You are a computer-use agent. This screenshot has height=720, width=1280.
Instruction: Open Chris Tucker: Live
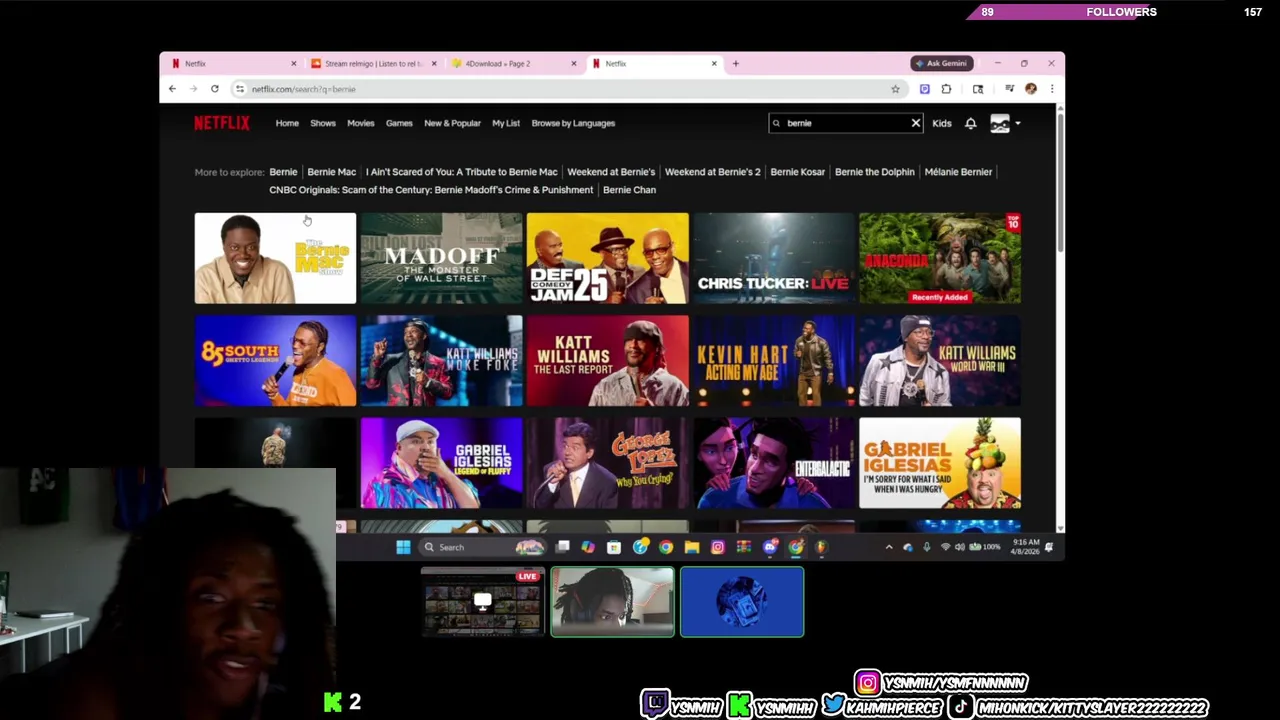[x=773, y=258]
